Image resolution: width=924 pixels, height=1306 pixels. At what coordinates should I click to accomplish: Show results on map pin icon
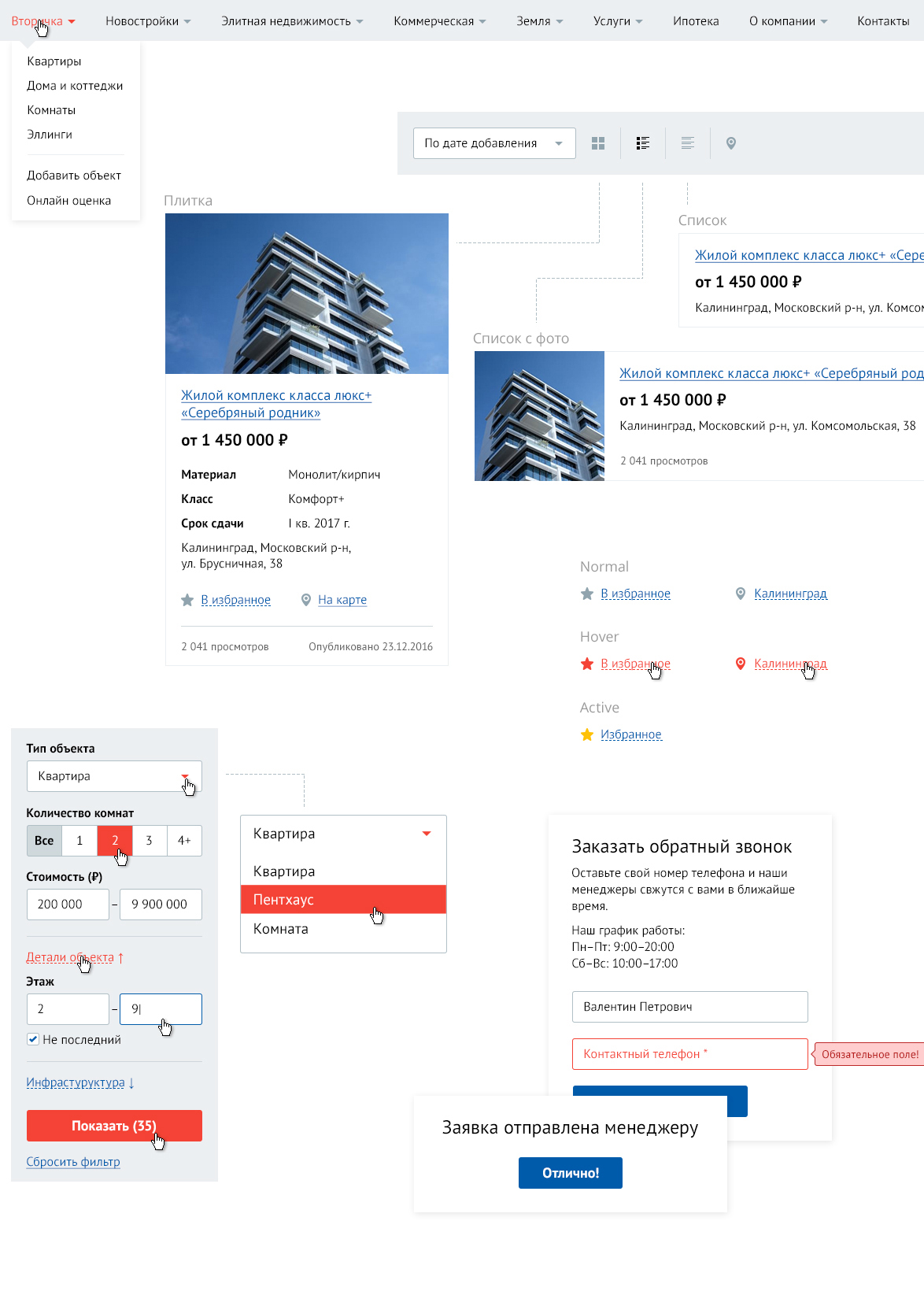coord(731,143)
